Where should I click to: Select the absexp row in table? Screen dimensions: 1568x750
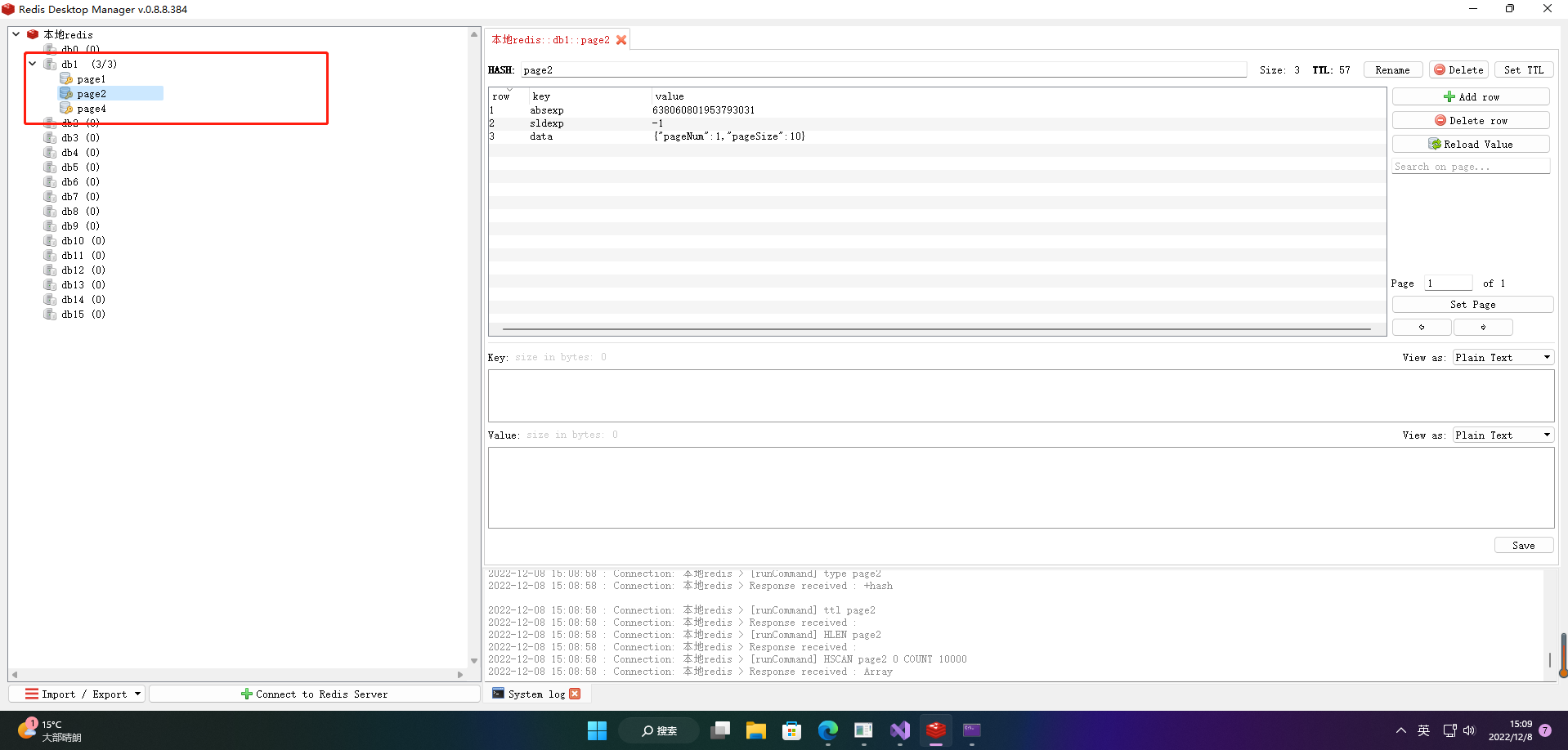[x=937, y=110]
